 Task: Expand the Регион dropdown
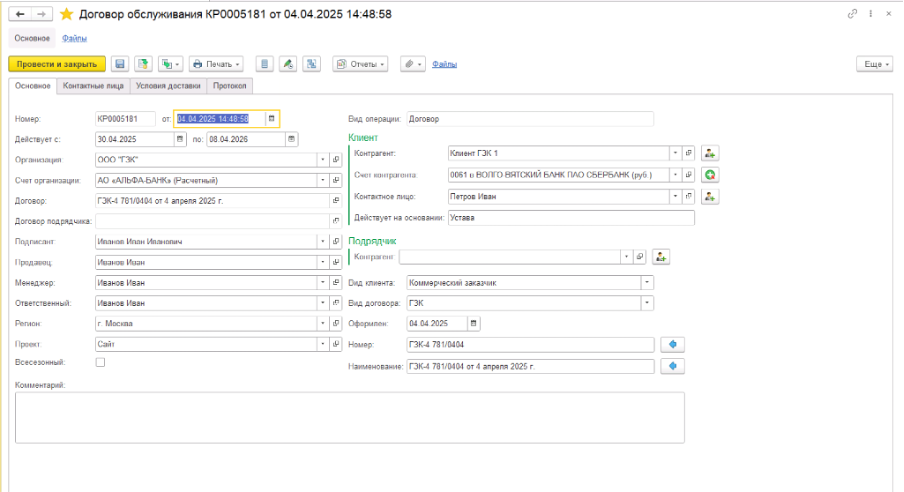pos(323,324)
